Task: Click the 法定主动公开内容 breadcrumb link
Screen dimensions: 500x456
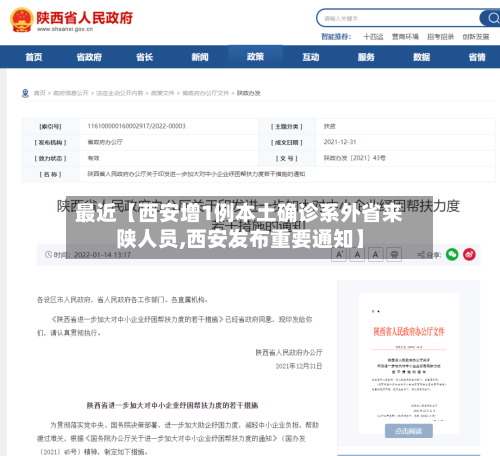Action: (x=119, y=93)
